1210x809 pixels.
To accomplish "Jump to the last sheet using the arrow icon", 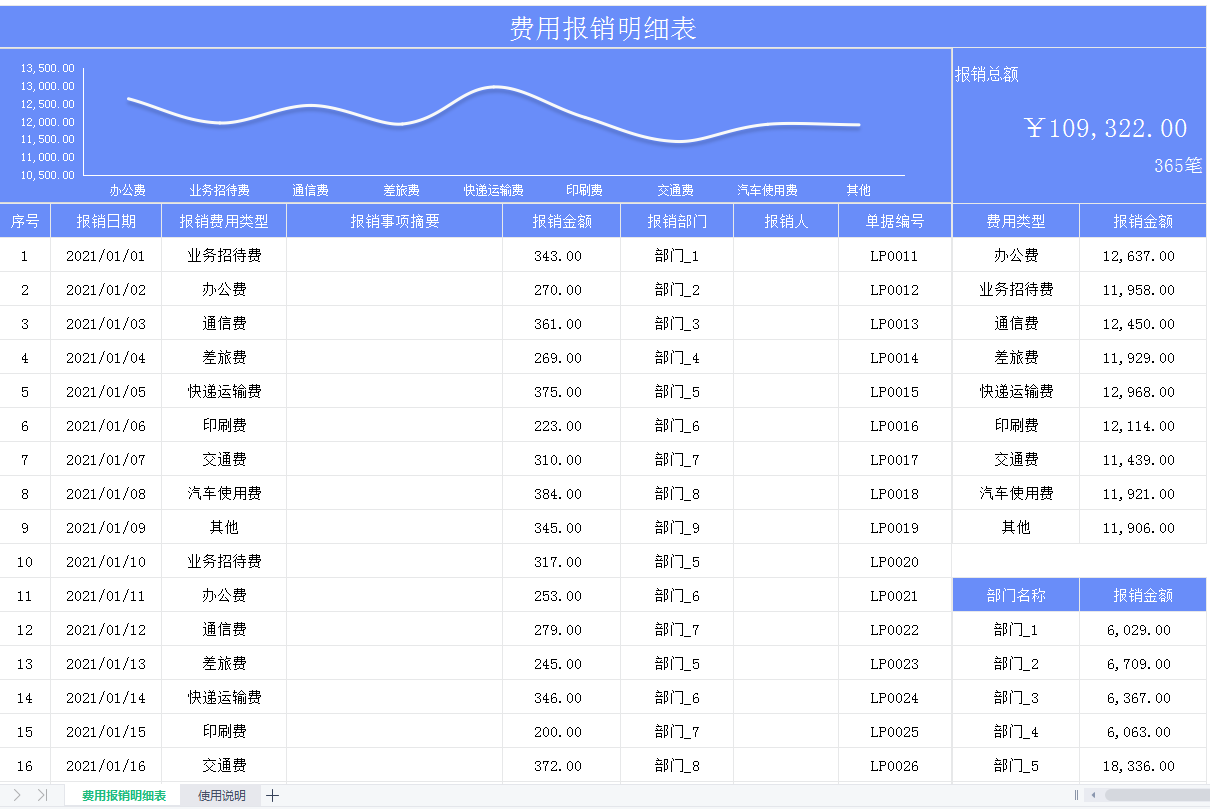I will 44,796.
